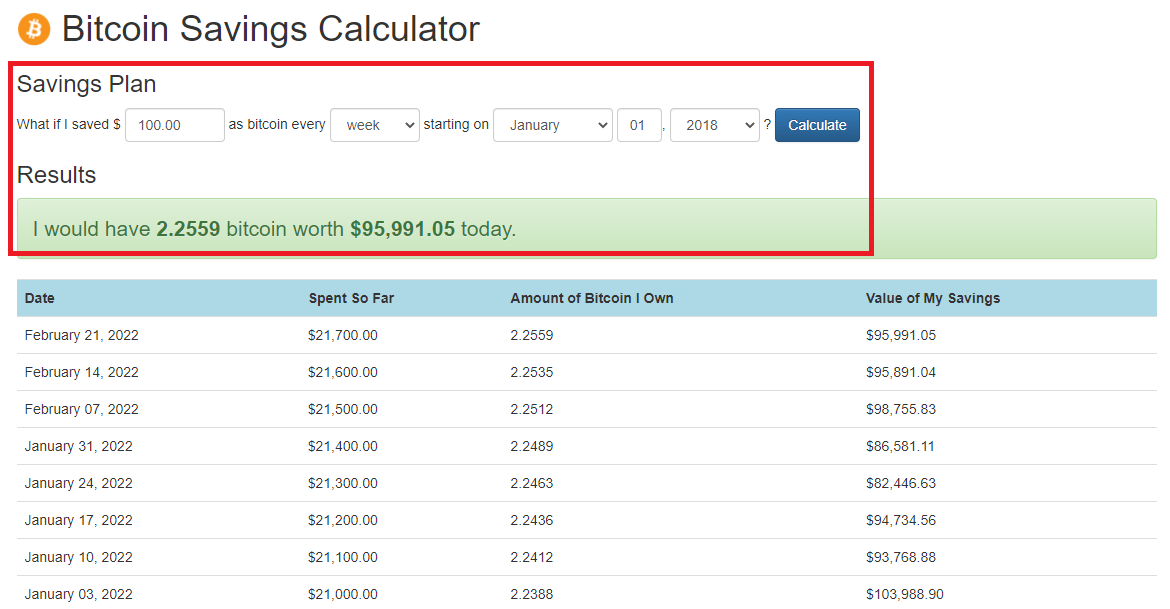
Task: Select the January 17, 2022 date cell
Action: (x=78, y=519)
